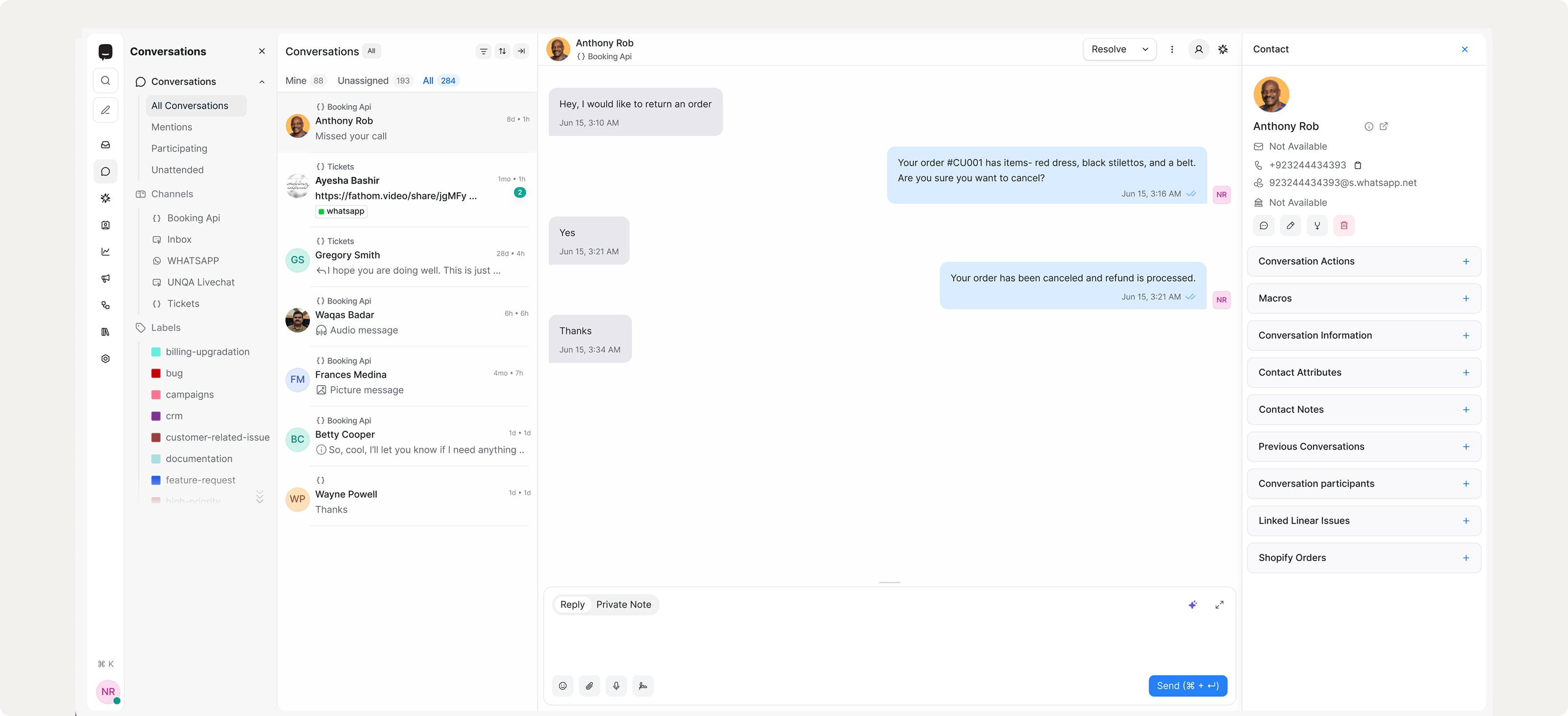Screen dimensions: 1568x716
Task: Click contact person icon in chat header
Action: [x=1199, y=49]
